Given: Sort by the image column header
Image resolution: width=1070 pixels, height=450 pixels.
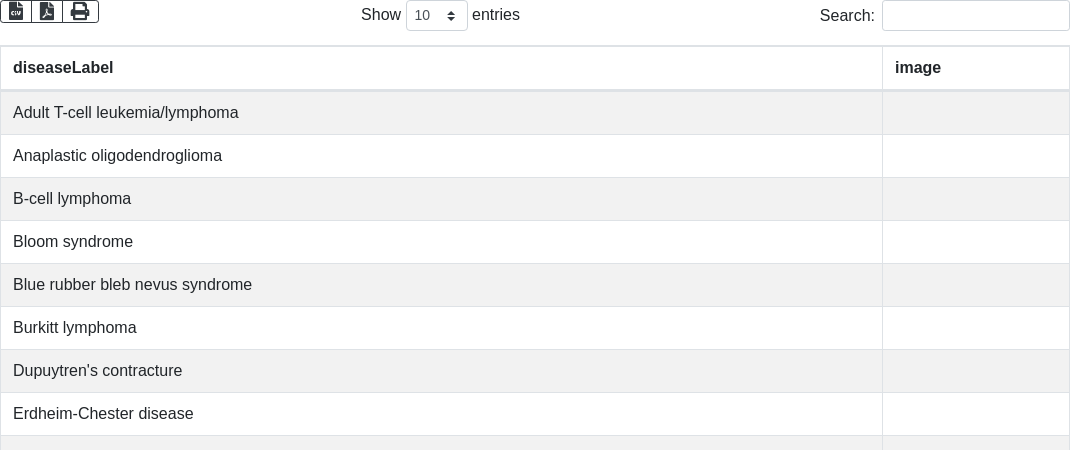Looking at the screenshot, I should coord(918,68).
